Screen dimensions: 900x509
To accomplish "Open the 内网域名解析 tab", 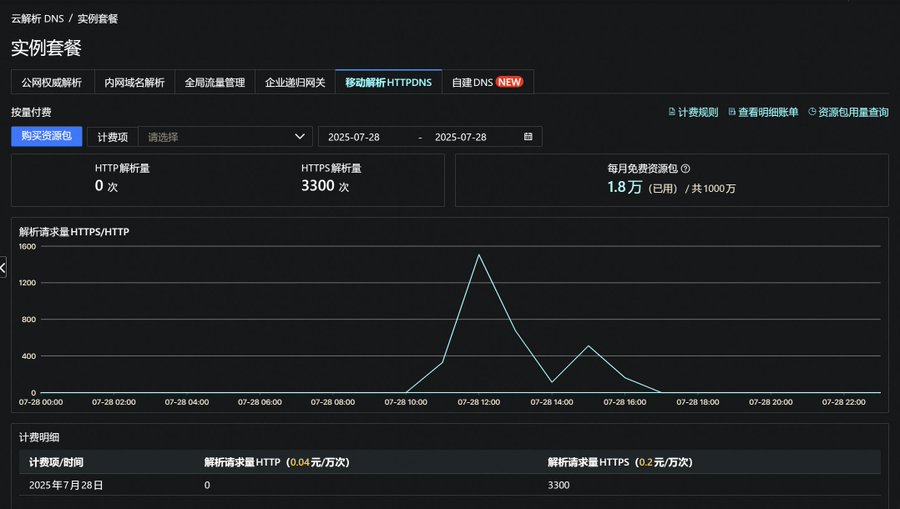I will [x=134, y=83].
